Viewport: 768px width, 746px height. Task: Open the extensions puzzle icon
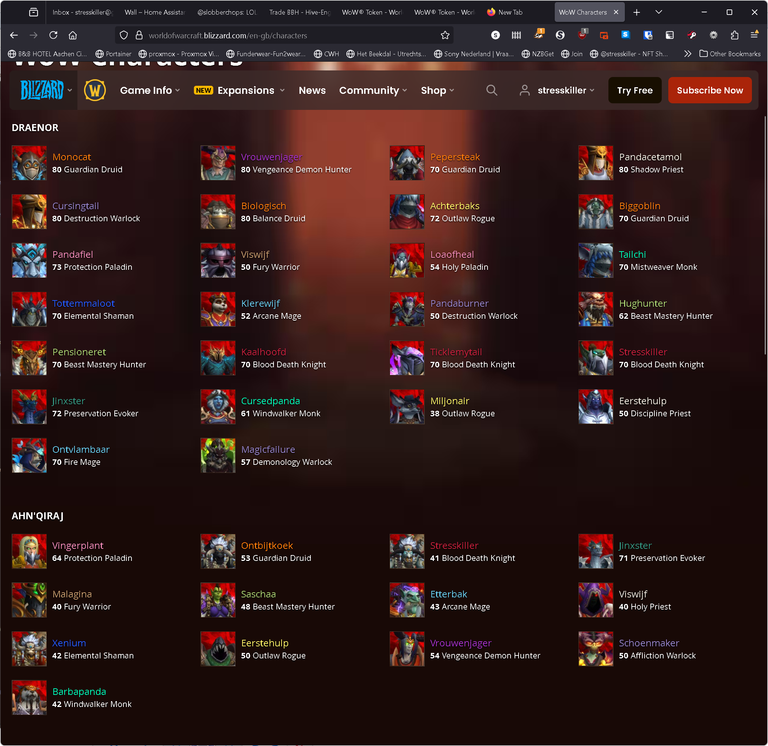point(734,35)
